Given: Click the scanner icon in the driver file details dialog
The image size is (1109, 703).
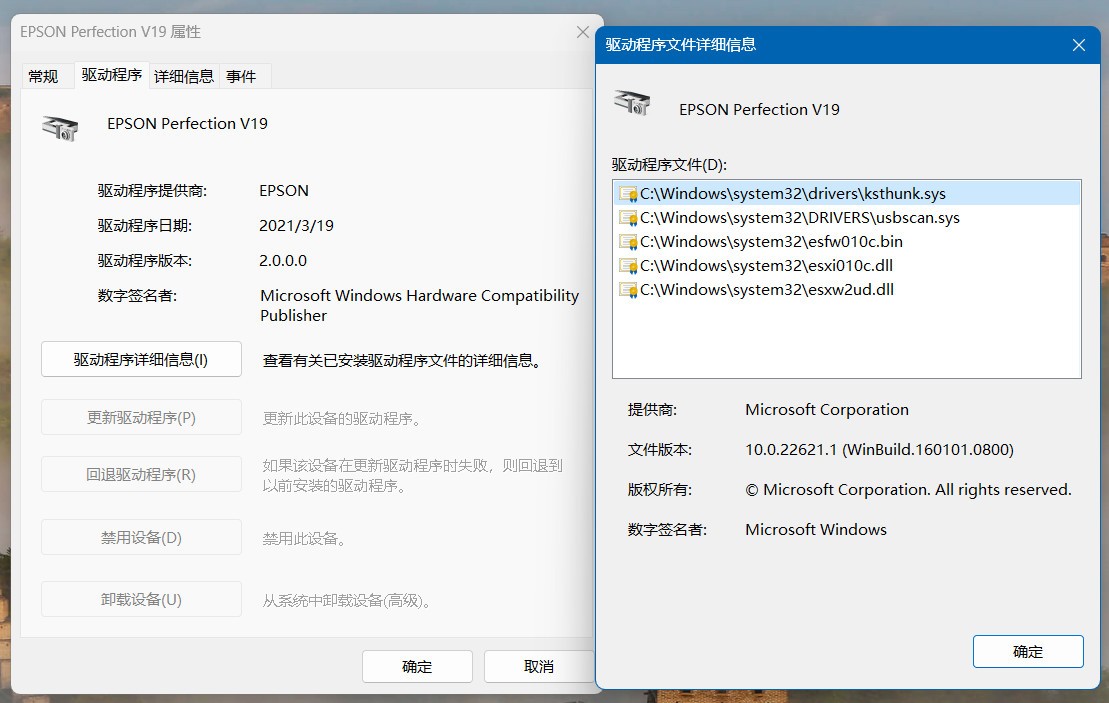Looking at the screenshot, I should 632,103.
